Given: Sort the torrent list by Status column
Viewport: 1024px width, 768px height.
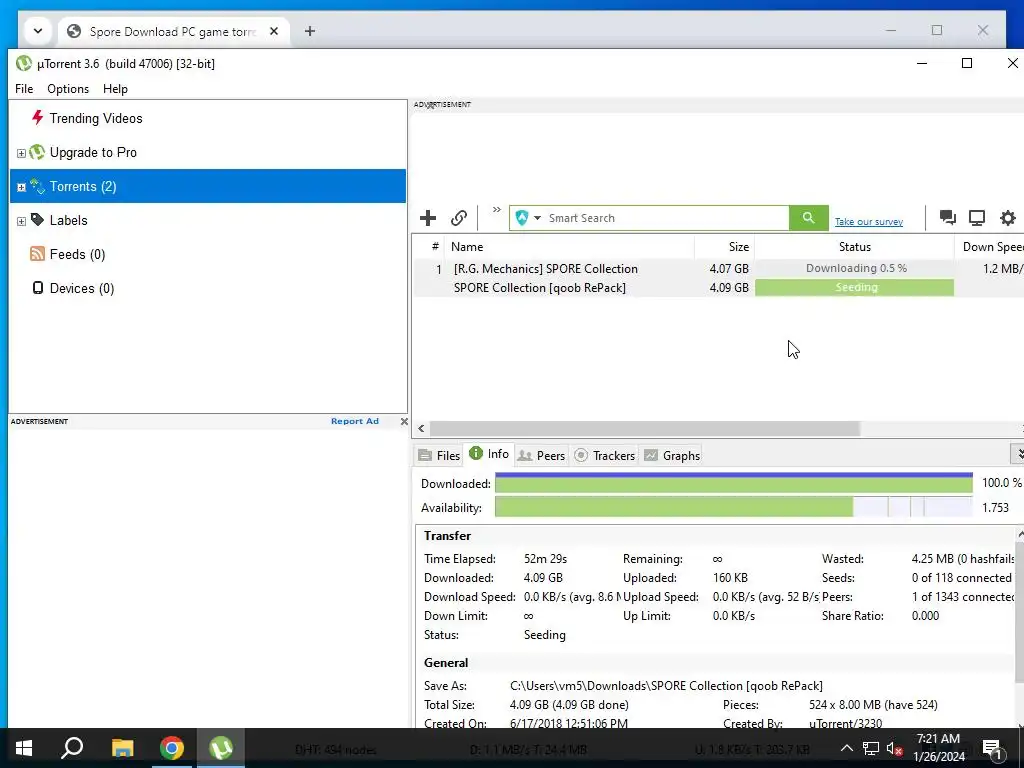Looking at the screenshot, I should (x=854, y=247).
